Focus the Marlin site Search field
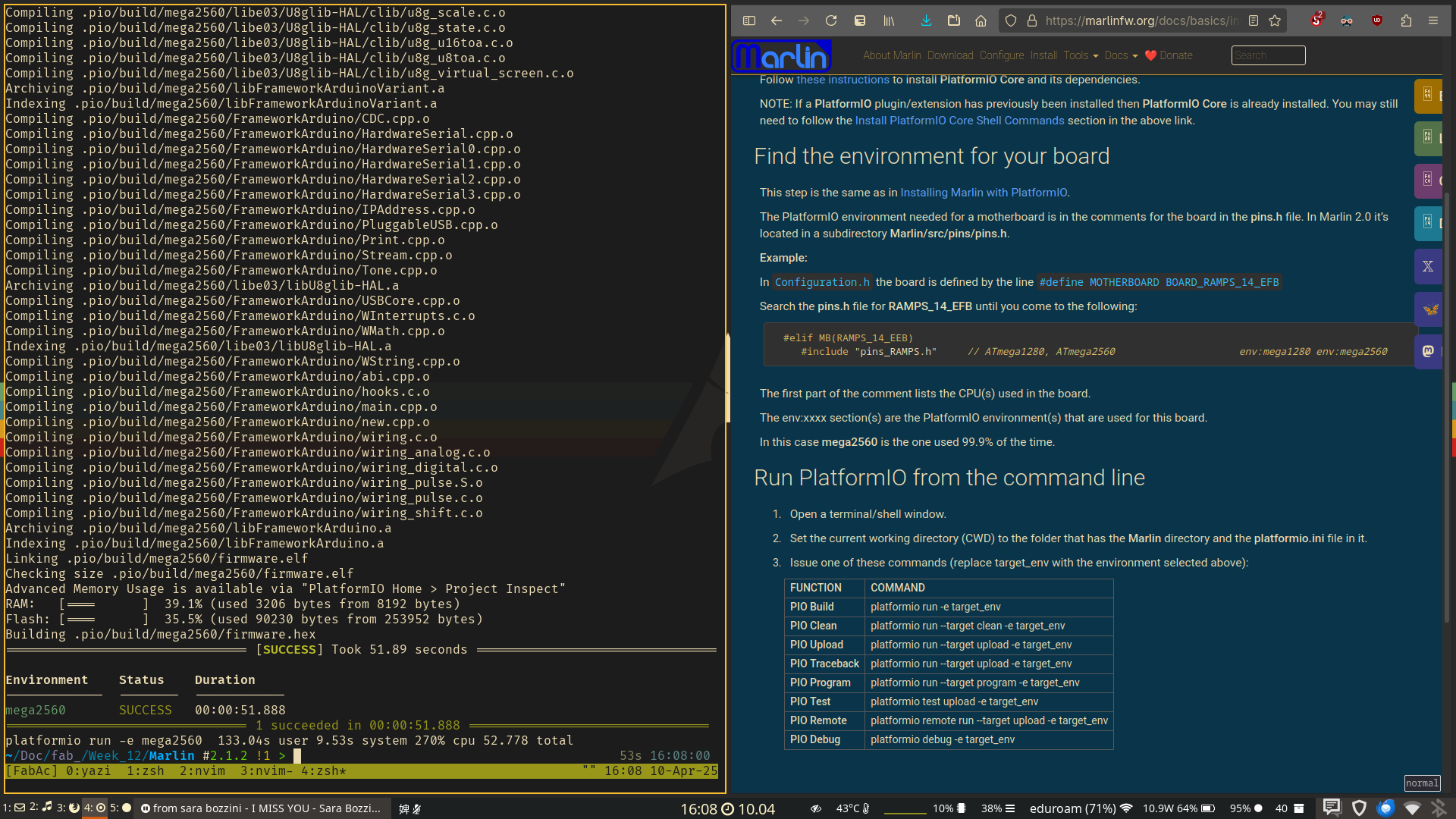The width and height of the screenshot is (1456, 819). click(x=1268, y=55)
